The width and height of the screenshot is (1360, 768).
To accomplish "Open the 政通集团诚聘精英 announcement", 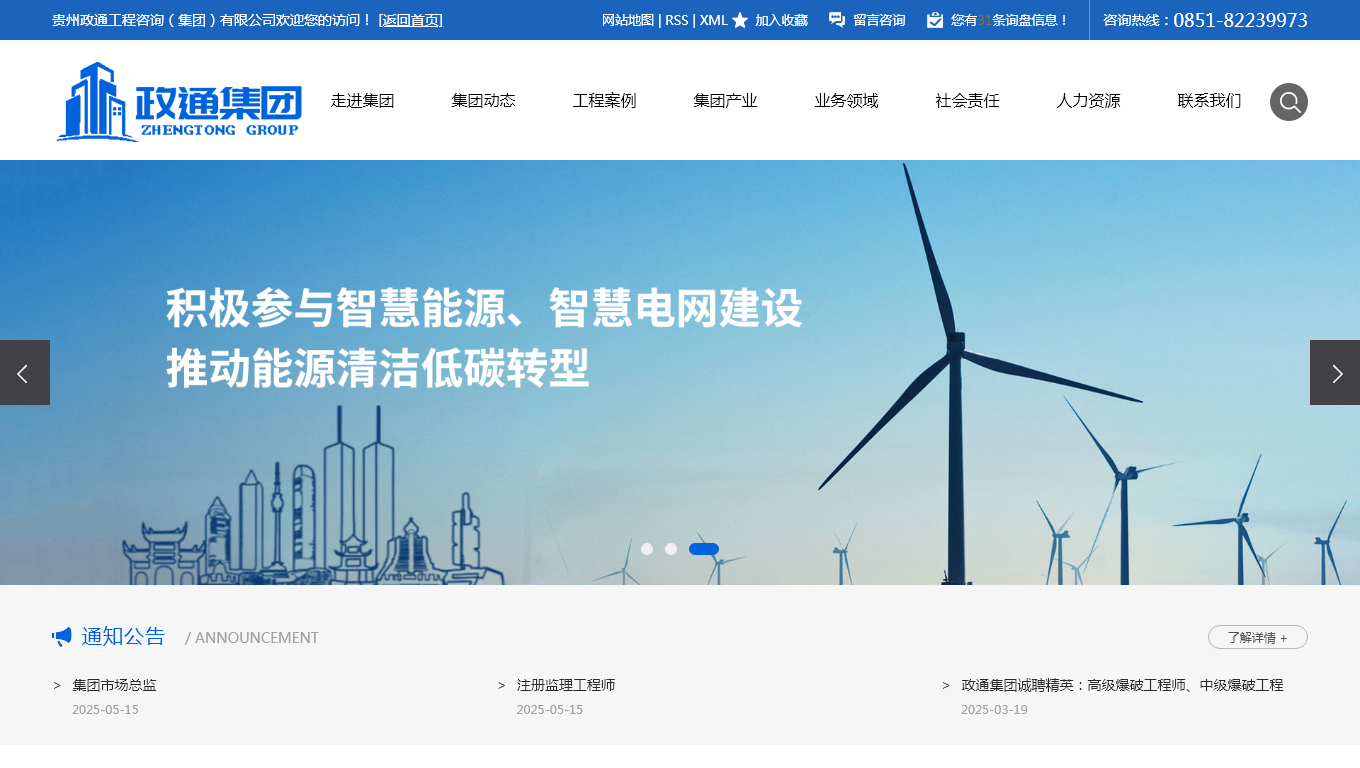I will click(x=1122, y=685).
